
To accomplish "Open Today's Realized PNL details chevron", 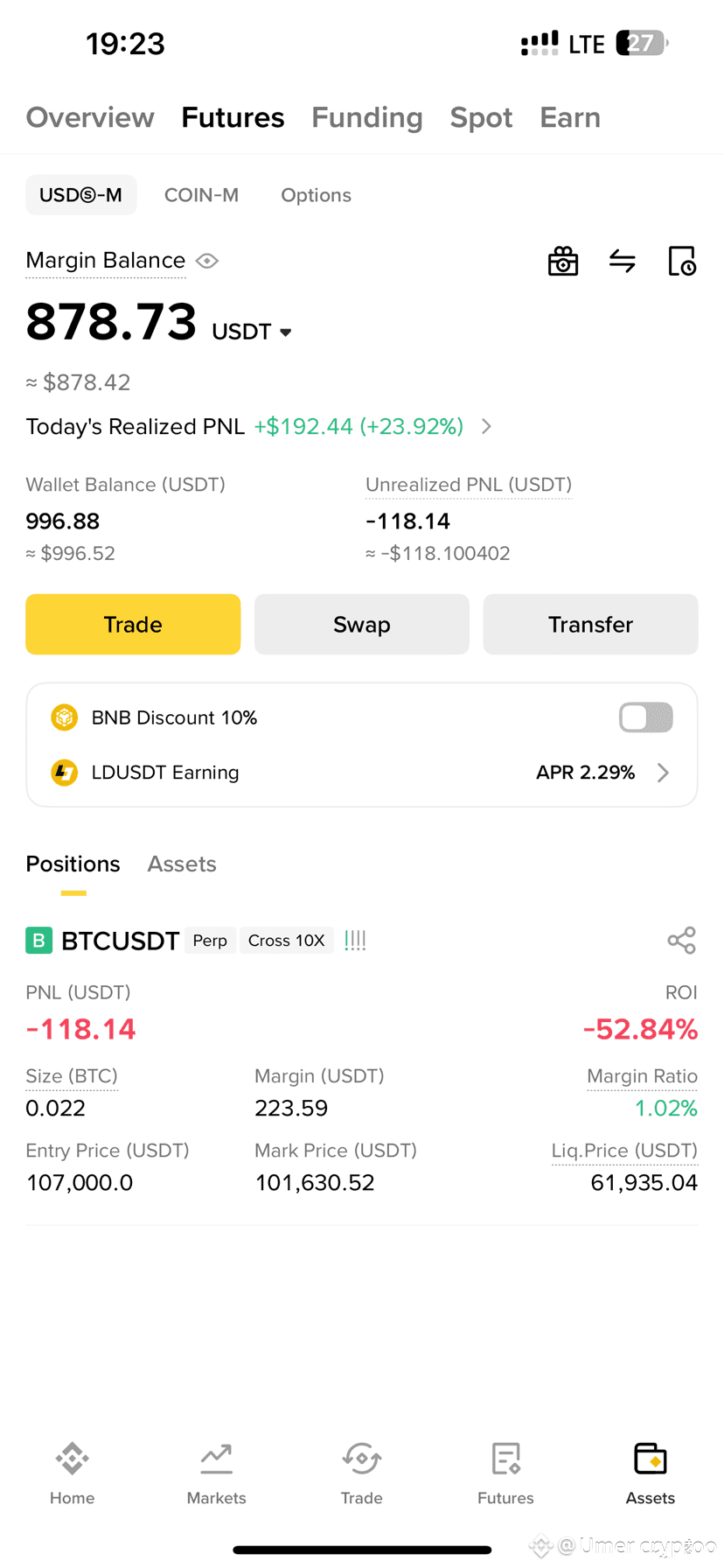I will point(486,426).
